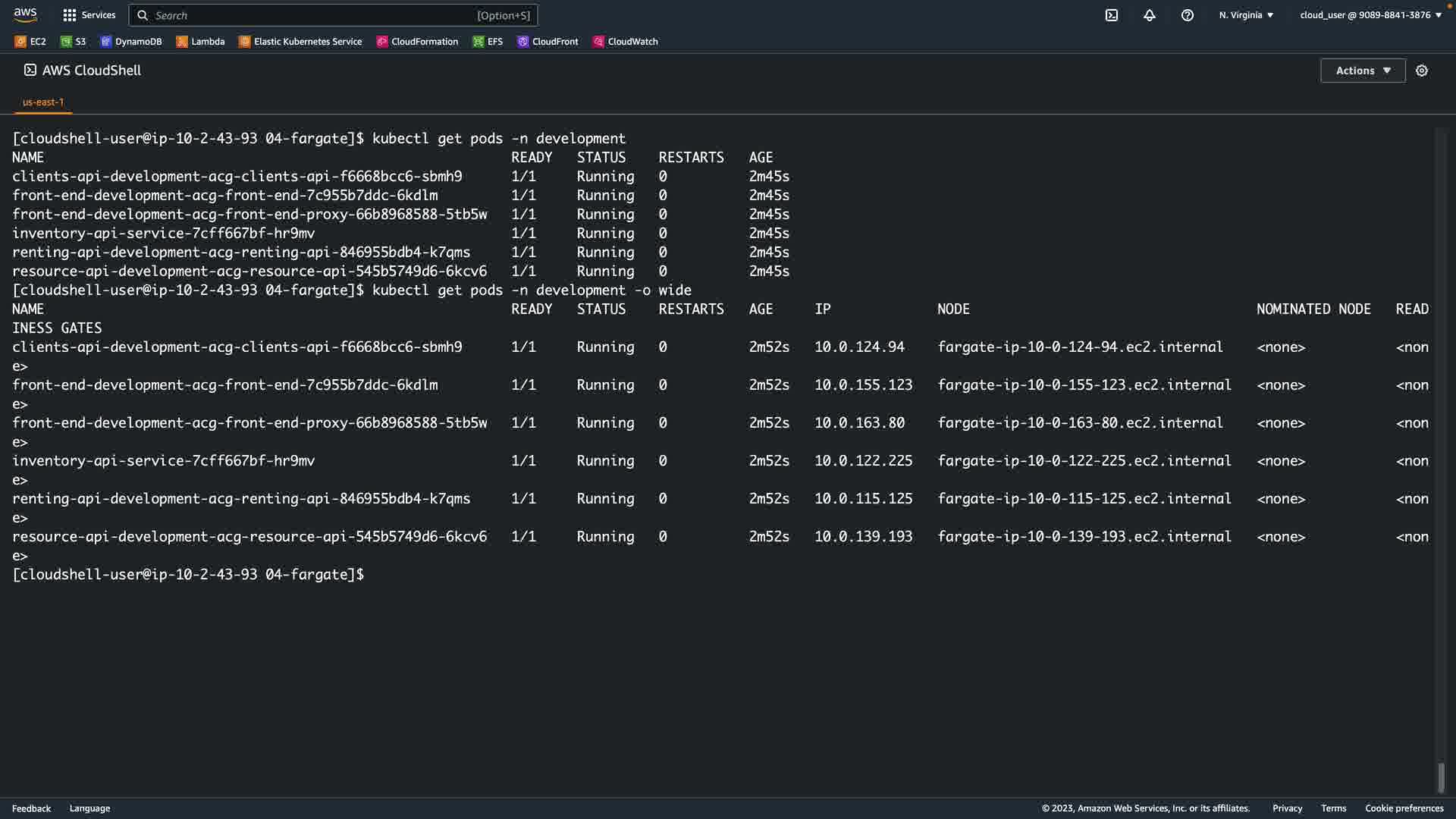Open the Services grid menu
Image resolution: width=1456 pixels, height=819 pixels.
click(89, 15)
